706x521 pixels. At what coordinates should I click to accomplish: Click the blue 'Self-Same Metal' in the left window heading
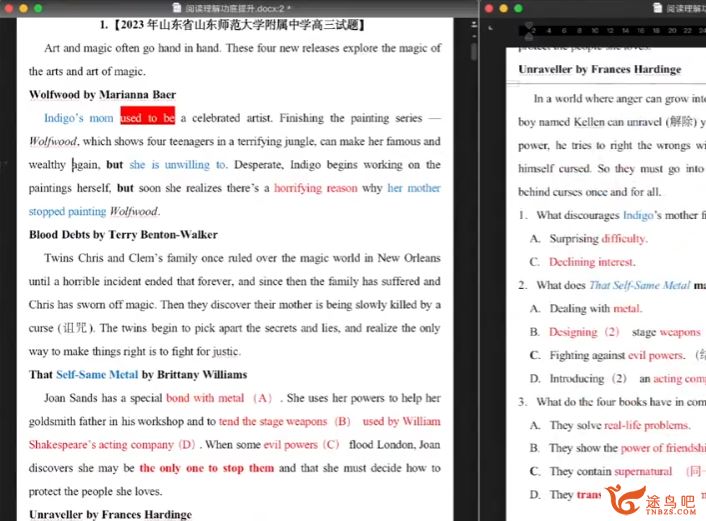click(x=97, y=375)
